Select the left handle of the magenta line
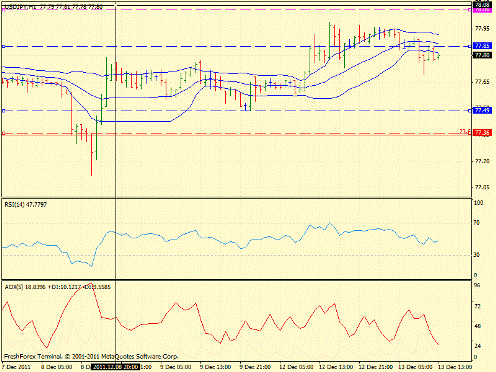The image size is (496, 372). [3, 10]
